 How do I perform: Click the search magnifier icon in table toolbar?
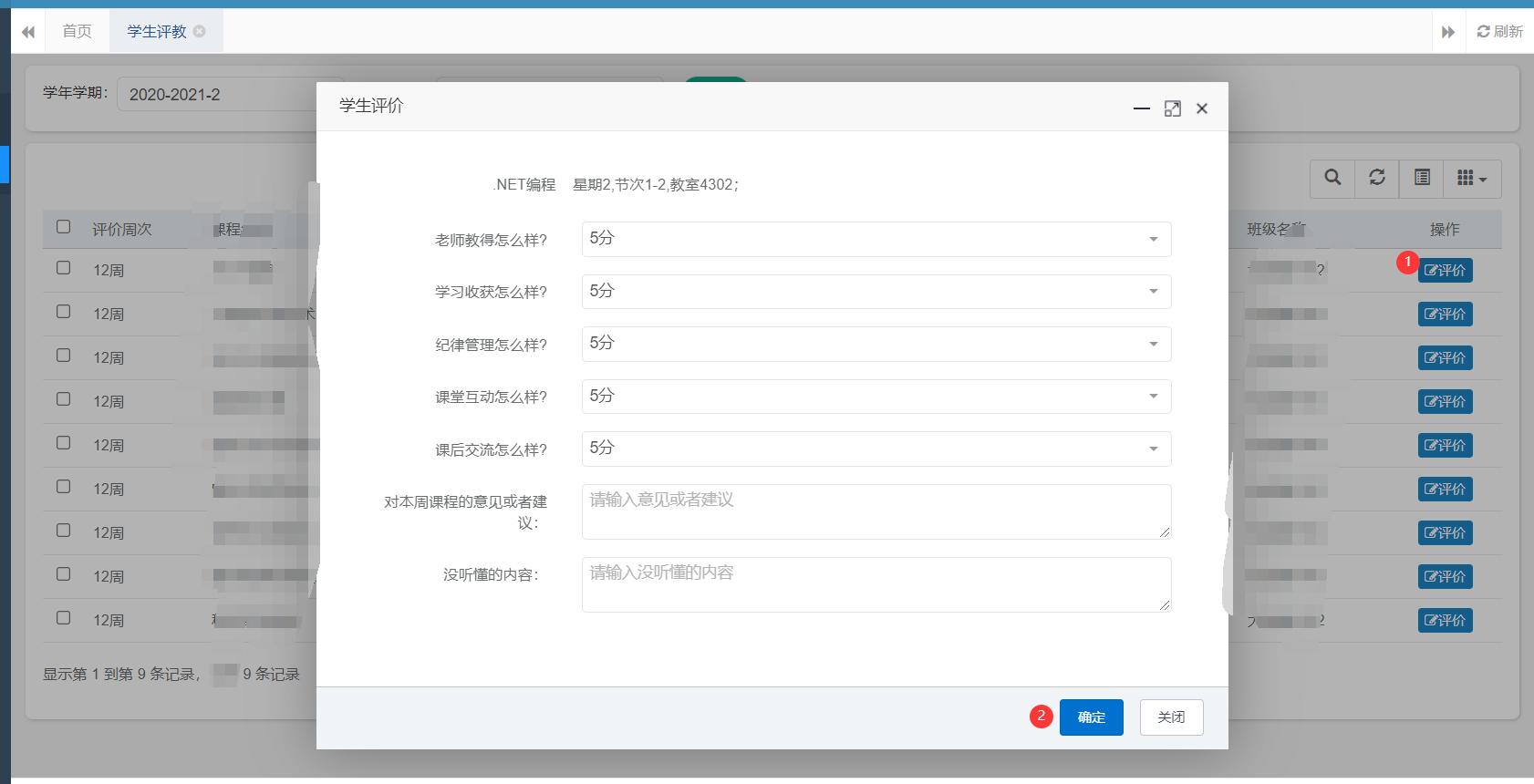[x=1332, y=178]
